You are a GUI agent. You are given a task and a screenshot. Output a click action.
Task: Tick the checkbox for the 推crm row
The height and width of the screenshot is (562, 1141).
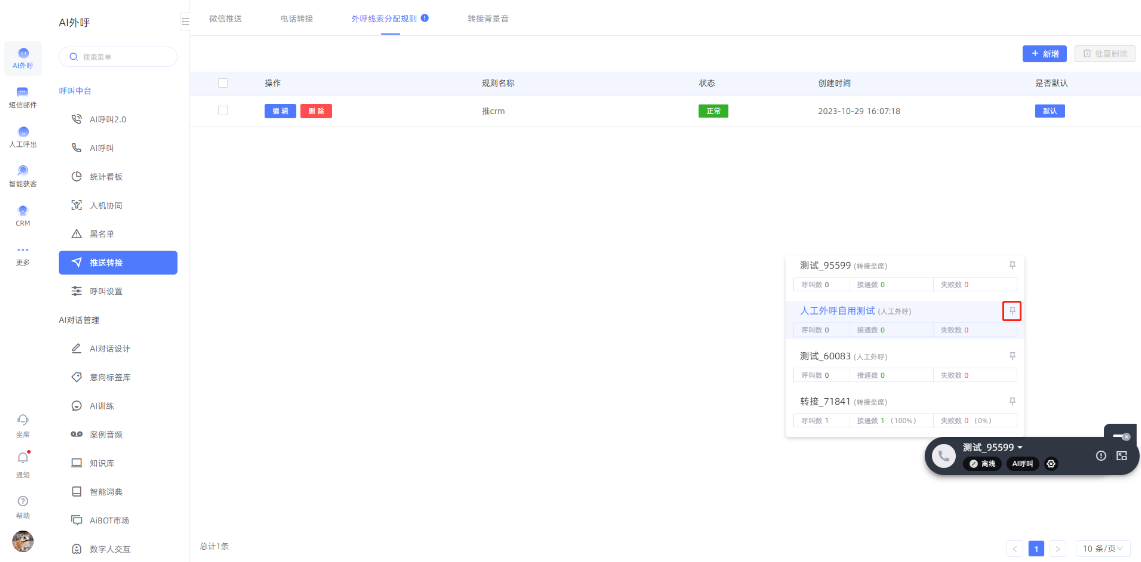coord(223,111)
